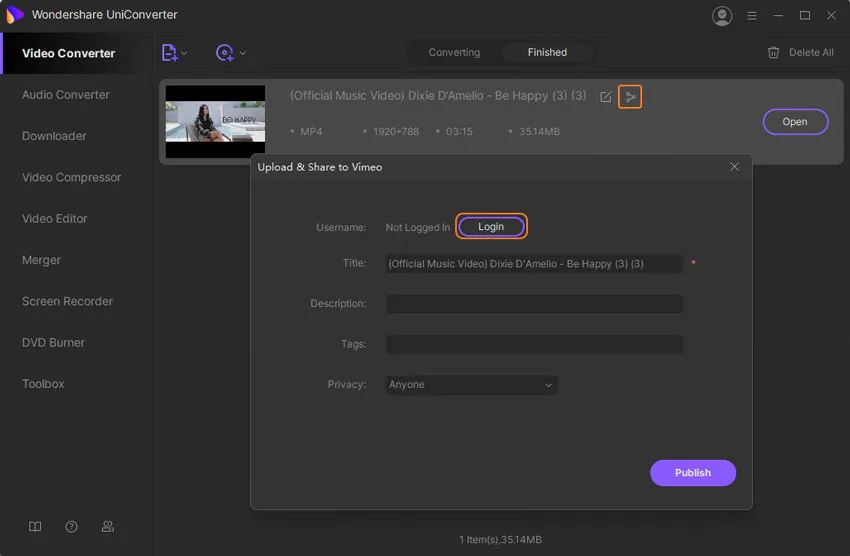
Task: Click the edit file name pencil icon
Action: 606,97
